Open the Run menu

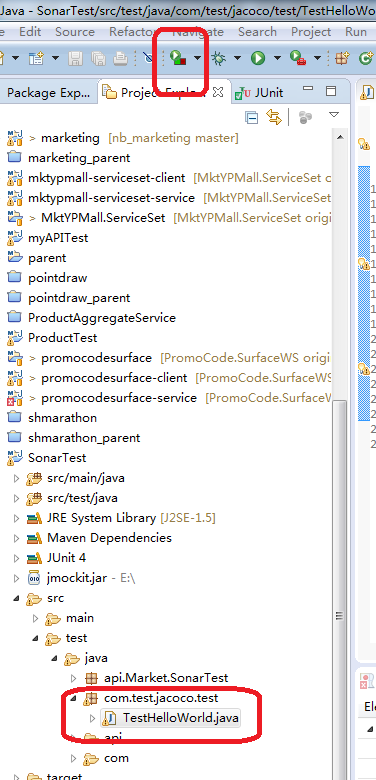tap(356, 32)
